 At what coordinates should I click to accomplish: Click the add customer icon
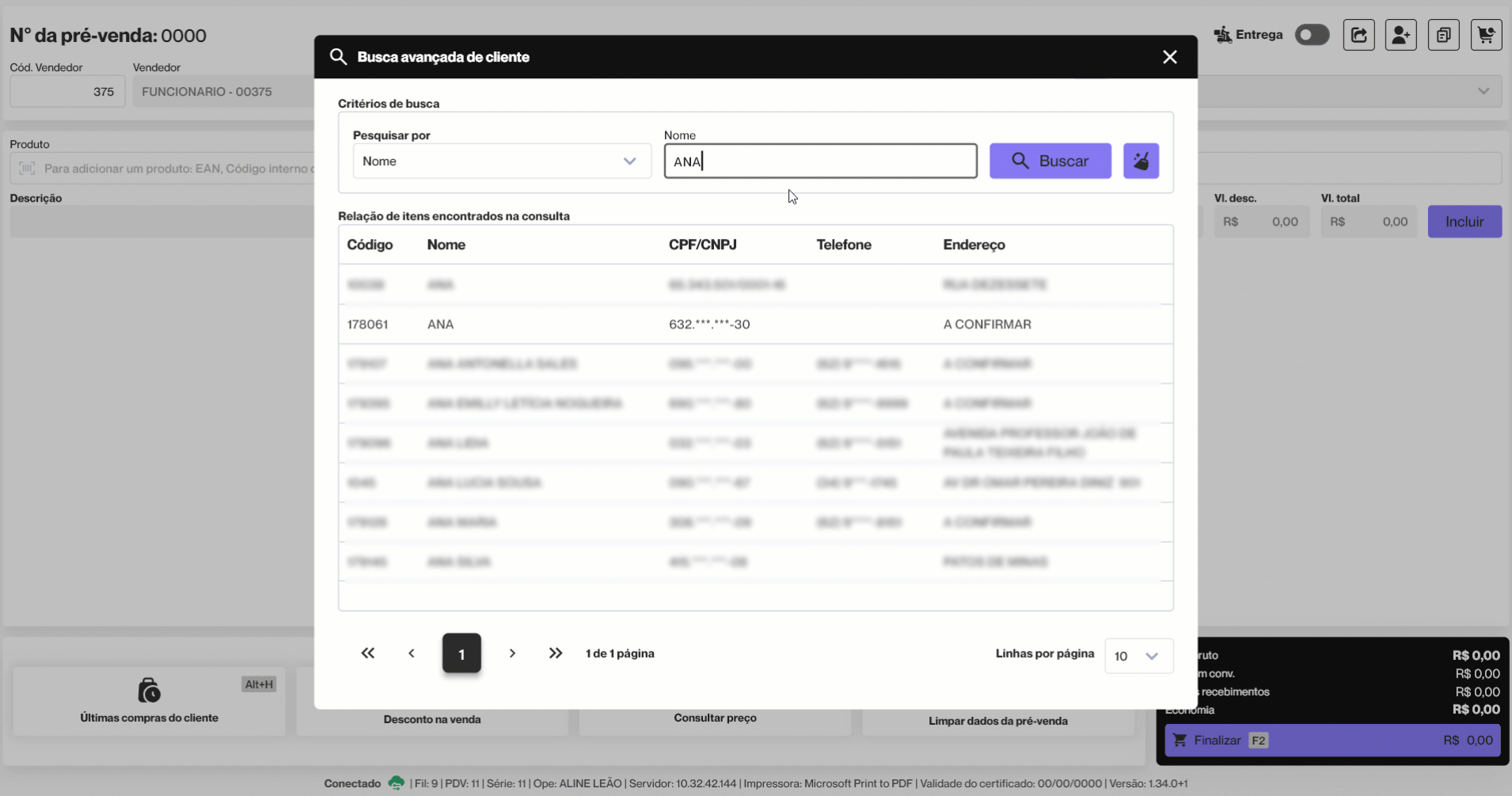1400,35
